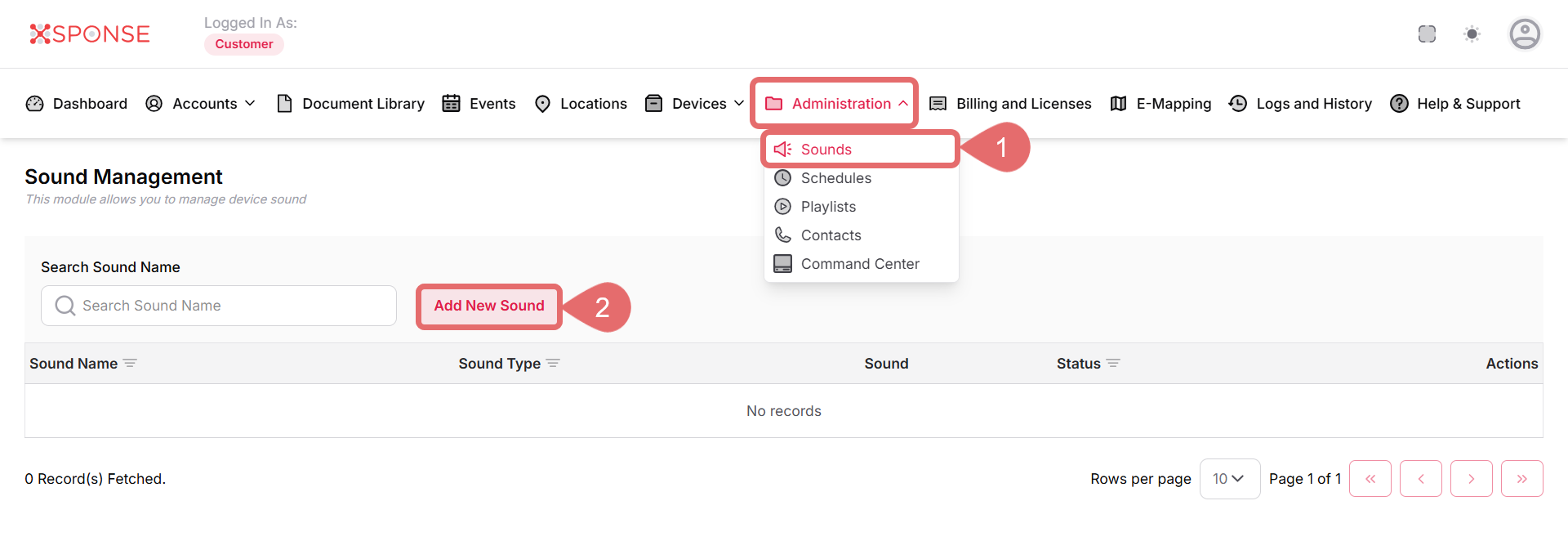The image size is (1568, 559).
Task: Click the user profile avatar icon
Action: [x=1524, y=34]
